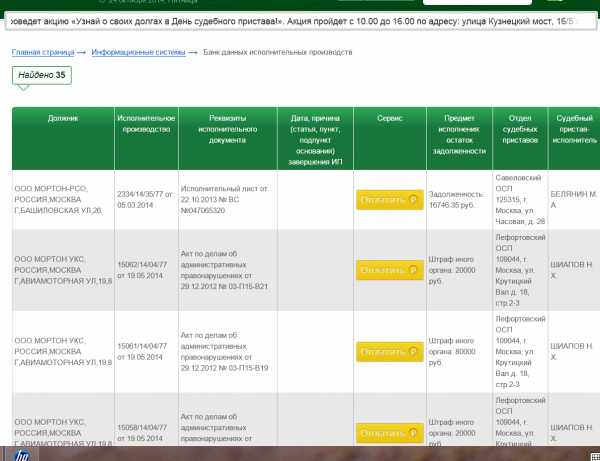Select the act cell numbered 03-П15-В19
Image resolution: width=600 pixels, height=461 pixels.
pos(228,352)
